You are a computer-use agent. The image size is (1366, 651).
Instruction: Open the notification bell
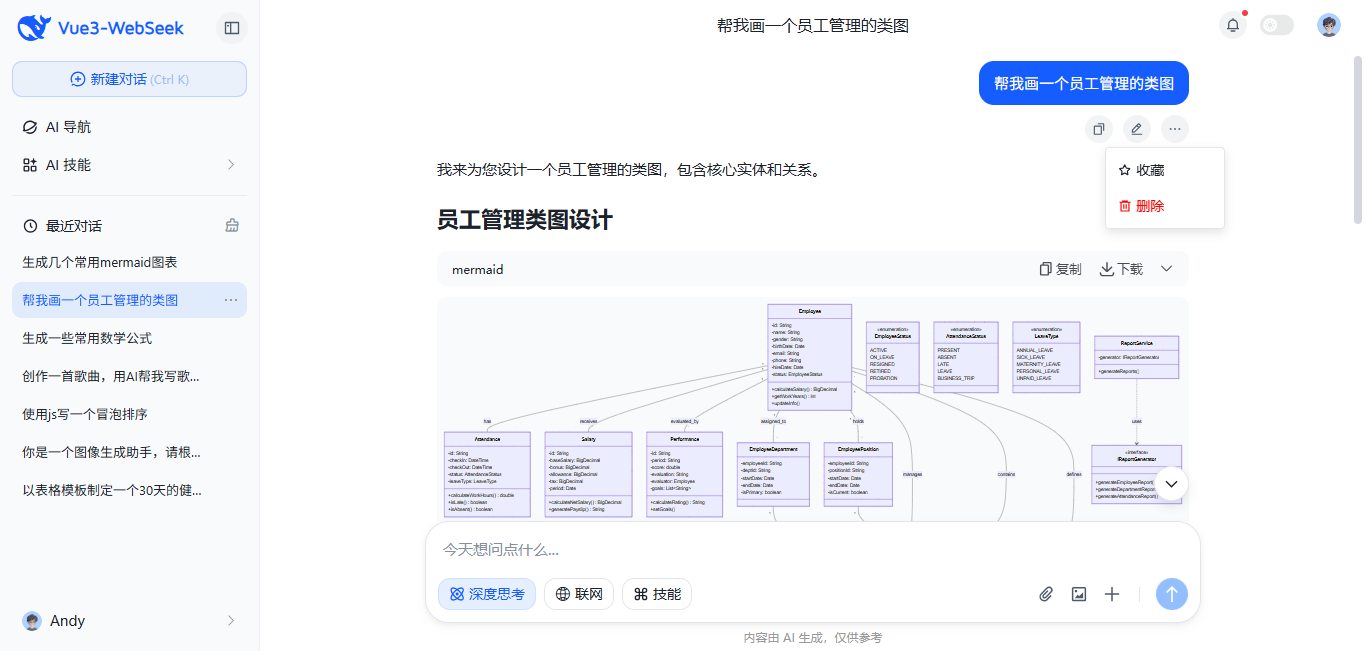[x=1232, y=25]
